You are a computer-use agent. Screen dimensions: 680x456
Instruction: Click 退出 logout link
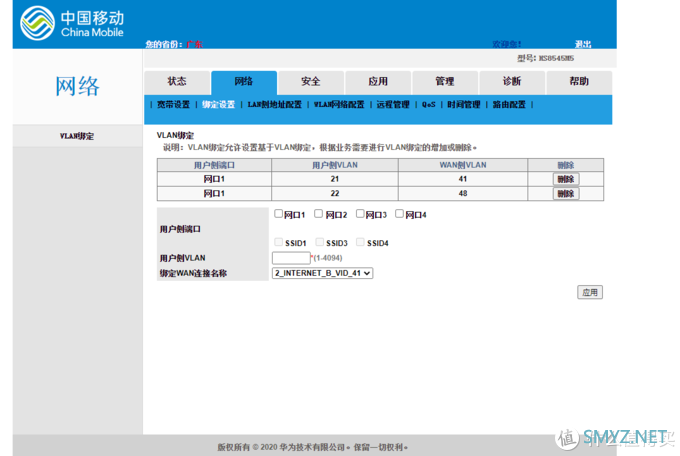click(x=583, y=44)
